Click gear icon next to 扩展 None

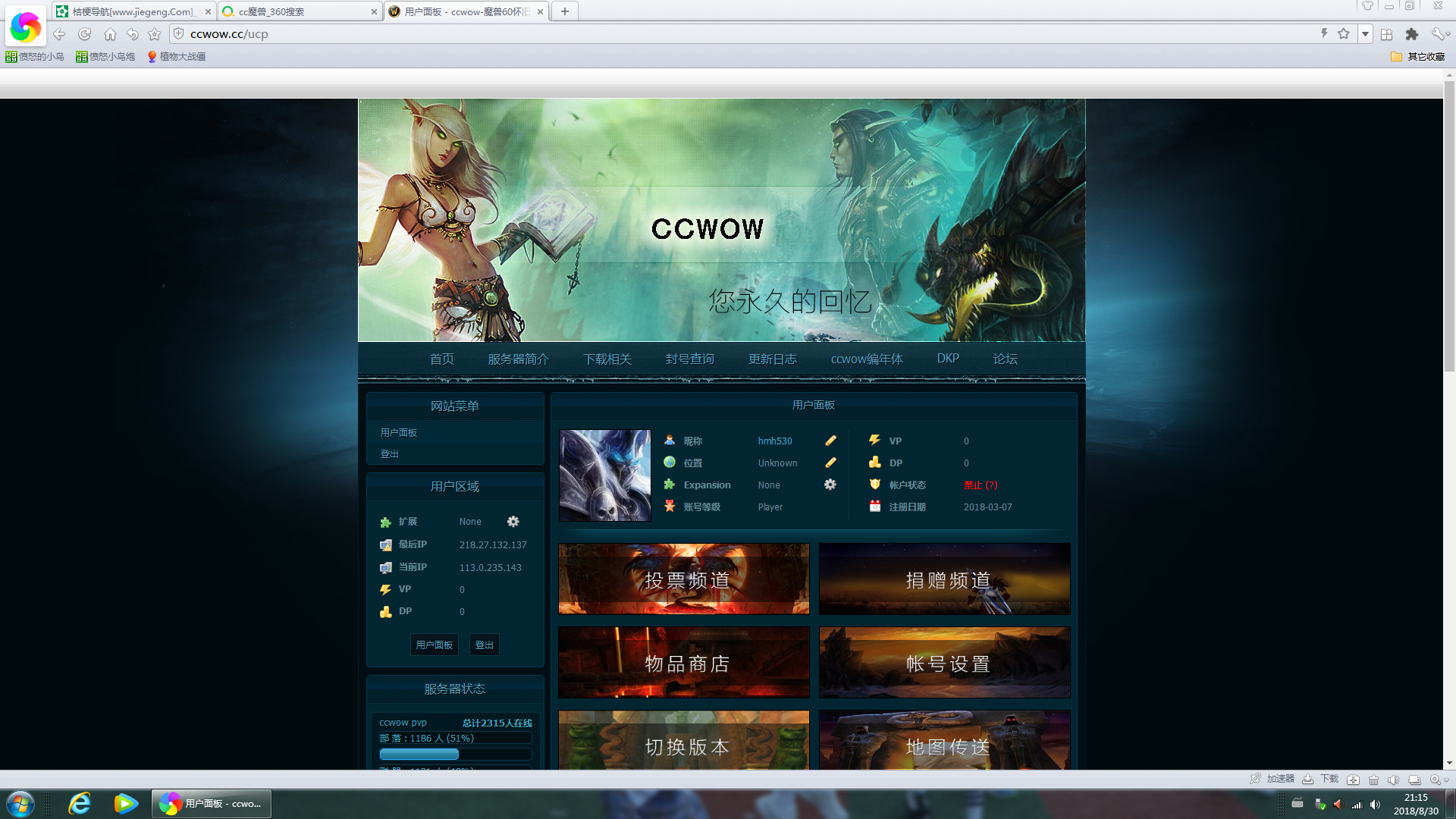(513, 522)
